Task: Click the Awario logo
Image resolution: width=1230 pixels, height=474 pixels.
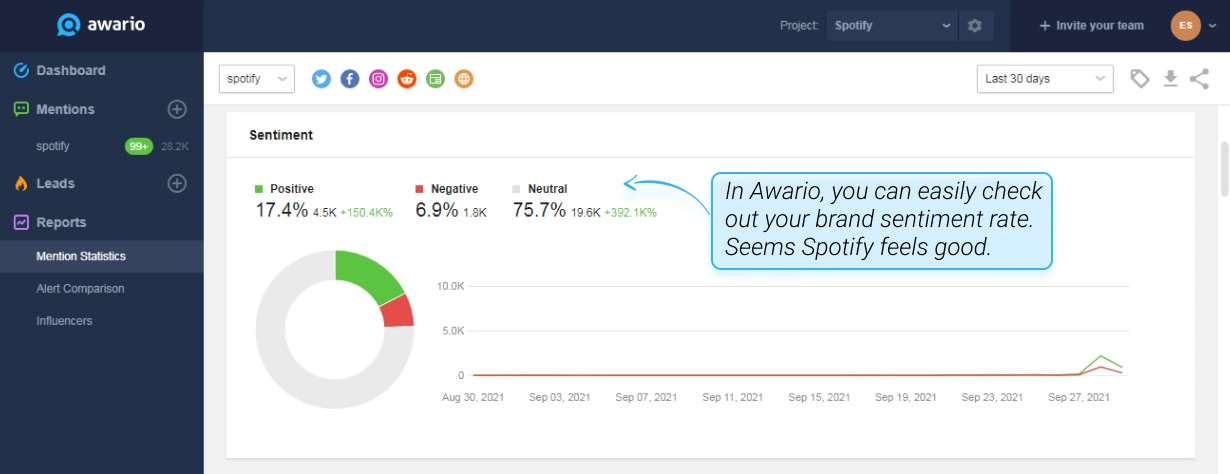Action: pos(101,25)
